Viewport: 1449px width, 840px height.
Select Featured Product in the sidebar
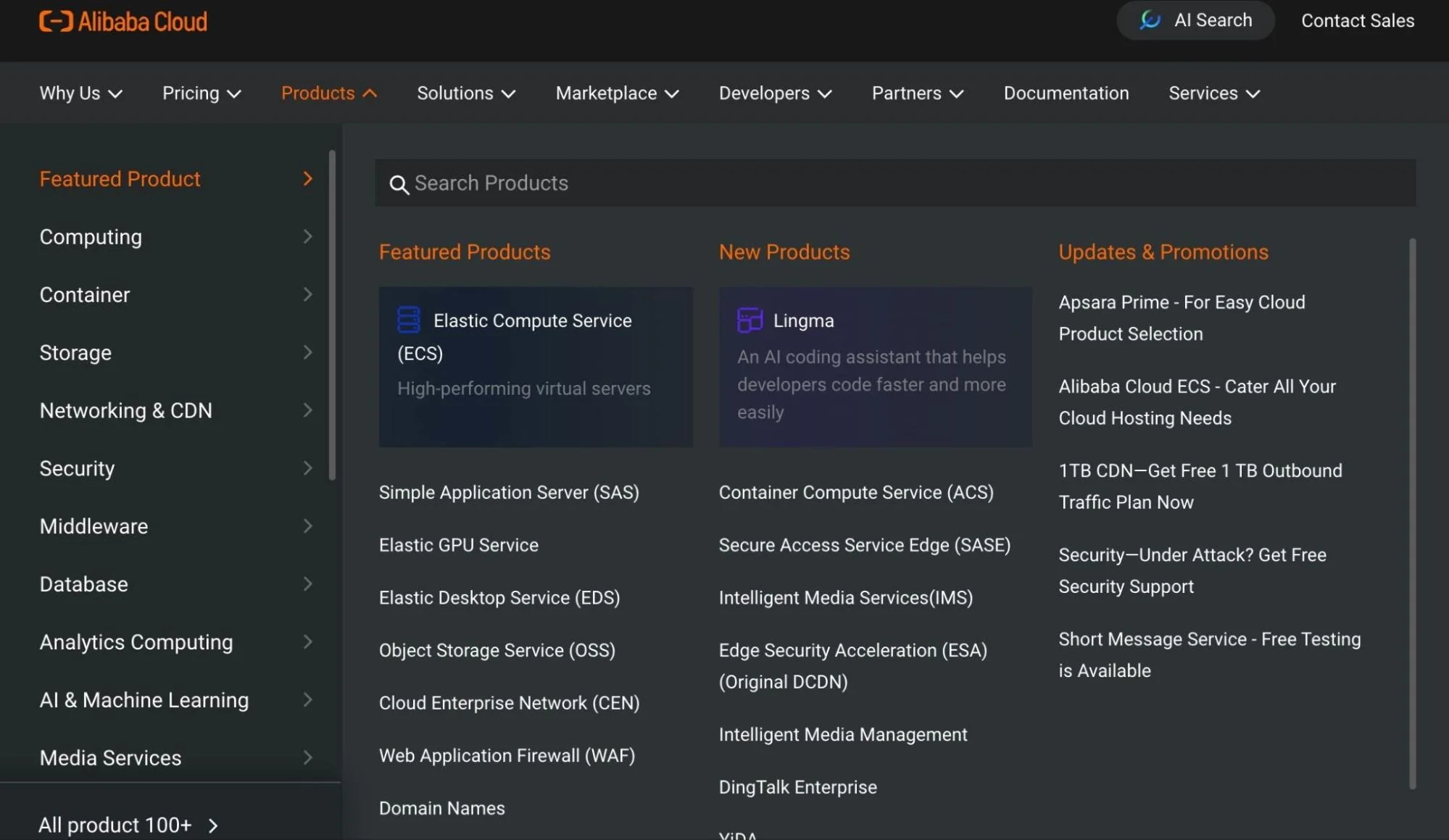click(120, 178)
